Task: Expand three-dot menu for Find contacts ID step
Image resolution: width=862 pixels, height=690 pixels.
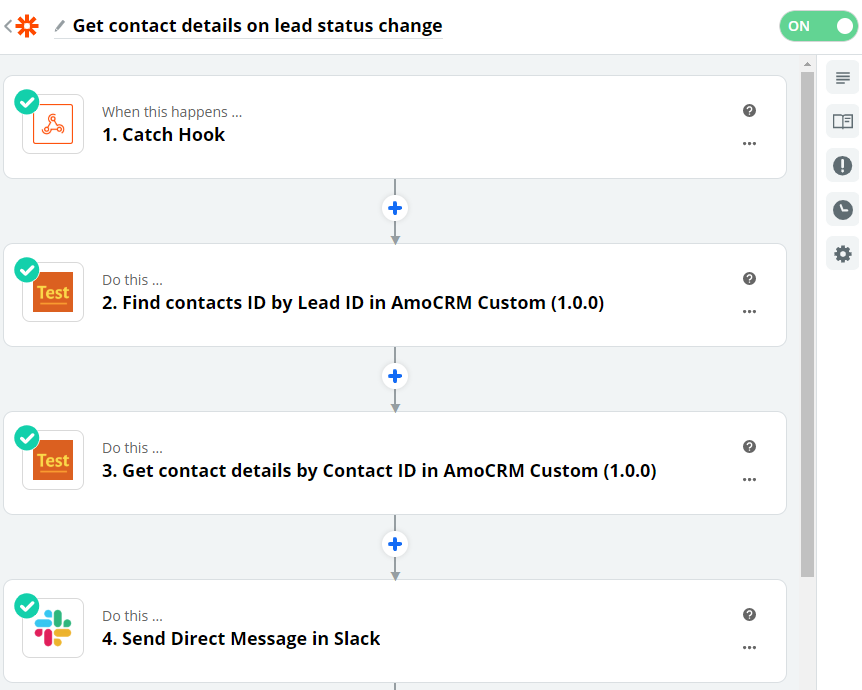Action: coord(749,312)
